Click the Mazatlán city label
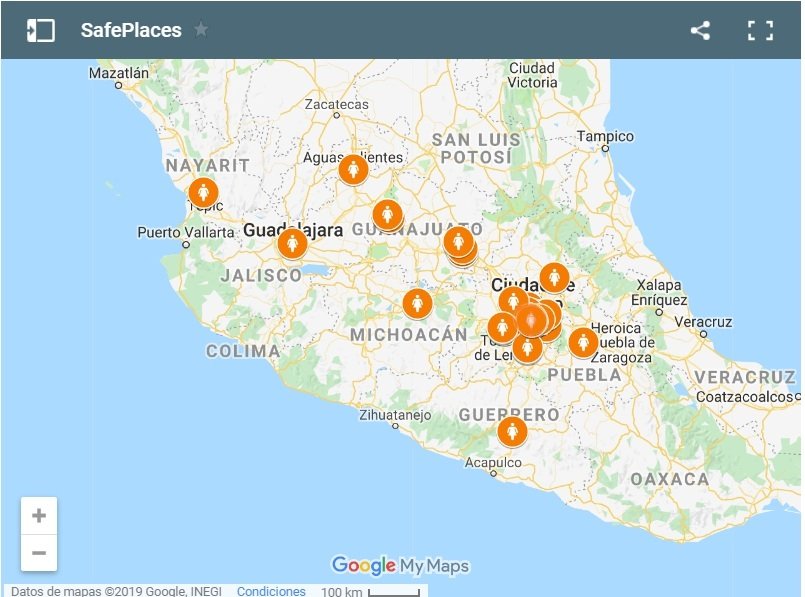This screenshot has width=805, height=597. [x=118, y=73]
